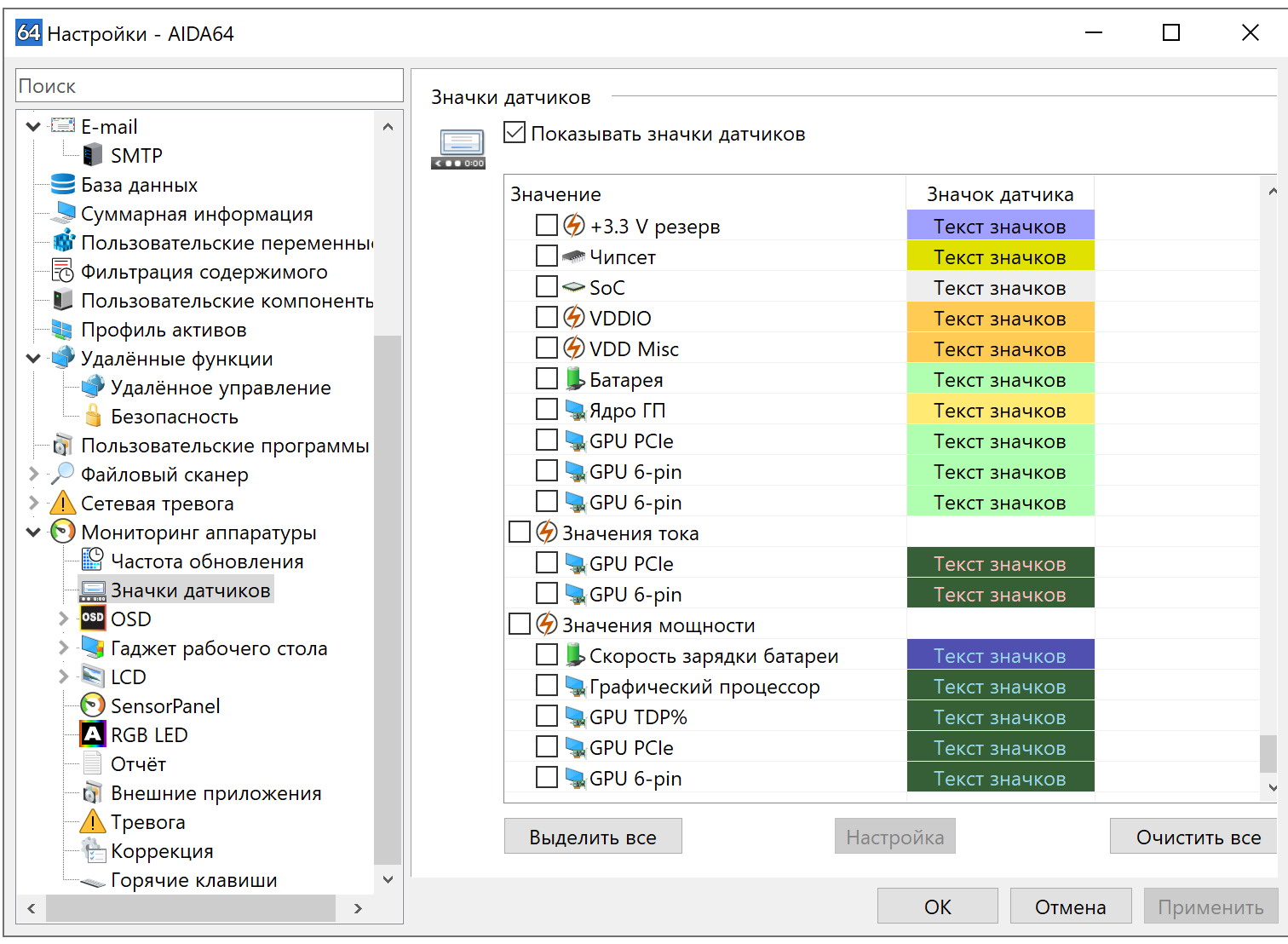Click the База данных database icon
Viewport: 1288px width, 944px height.
tap(63, 184)
